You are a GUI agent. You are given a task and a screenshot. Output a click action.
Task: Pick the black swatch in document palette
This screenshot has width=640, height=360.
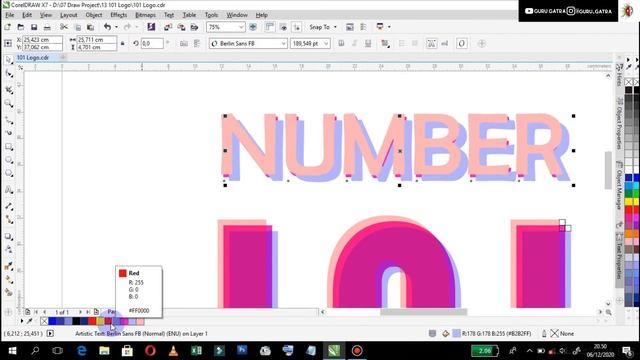tap(76, 321)
